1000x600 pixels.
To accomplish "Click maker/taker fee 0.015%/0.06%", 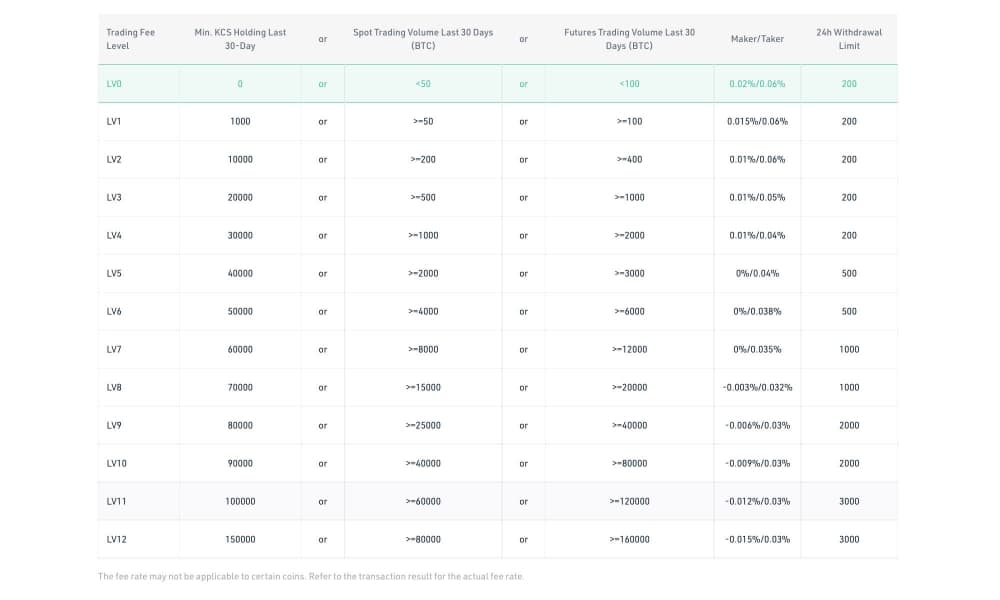I will (757, 121).
